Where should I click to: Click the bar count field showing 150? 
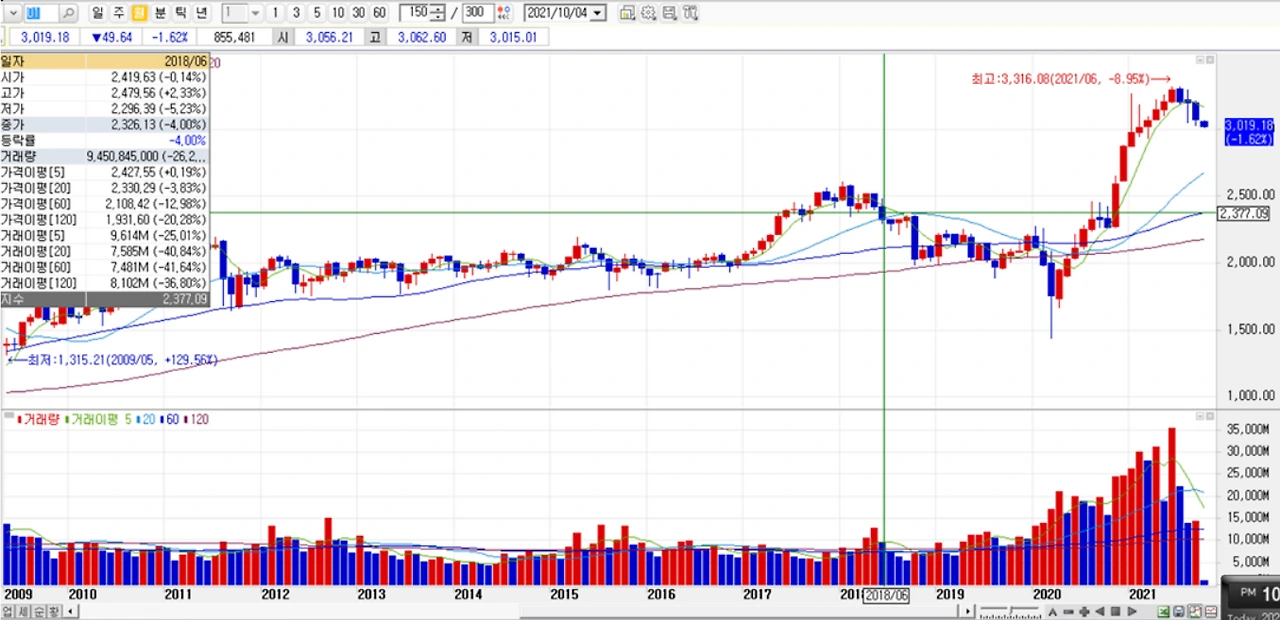pyautogui.click(x=414, y=12)
